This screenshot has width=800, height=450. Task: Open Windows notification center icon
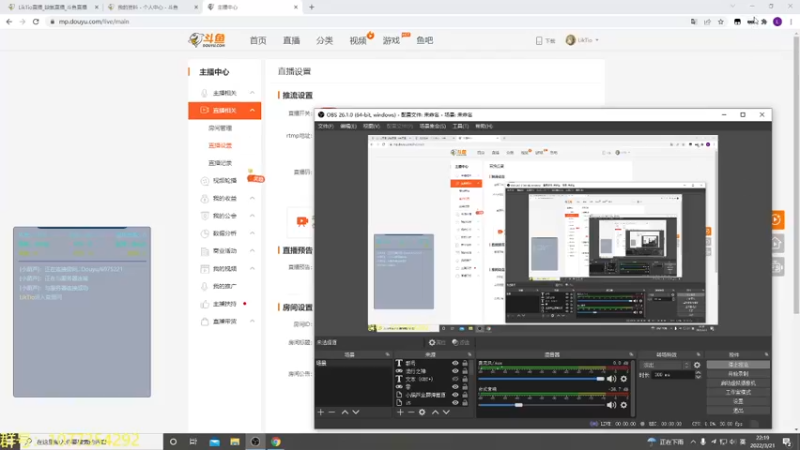[x=786, y=442]
